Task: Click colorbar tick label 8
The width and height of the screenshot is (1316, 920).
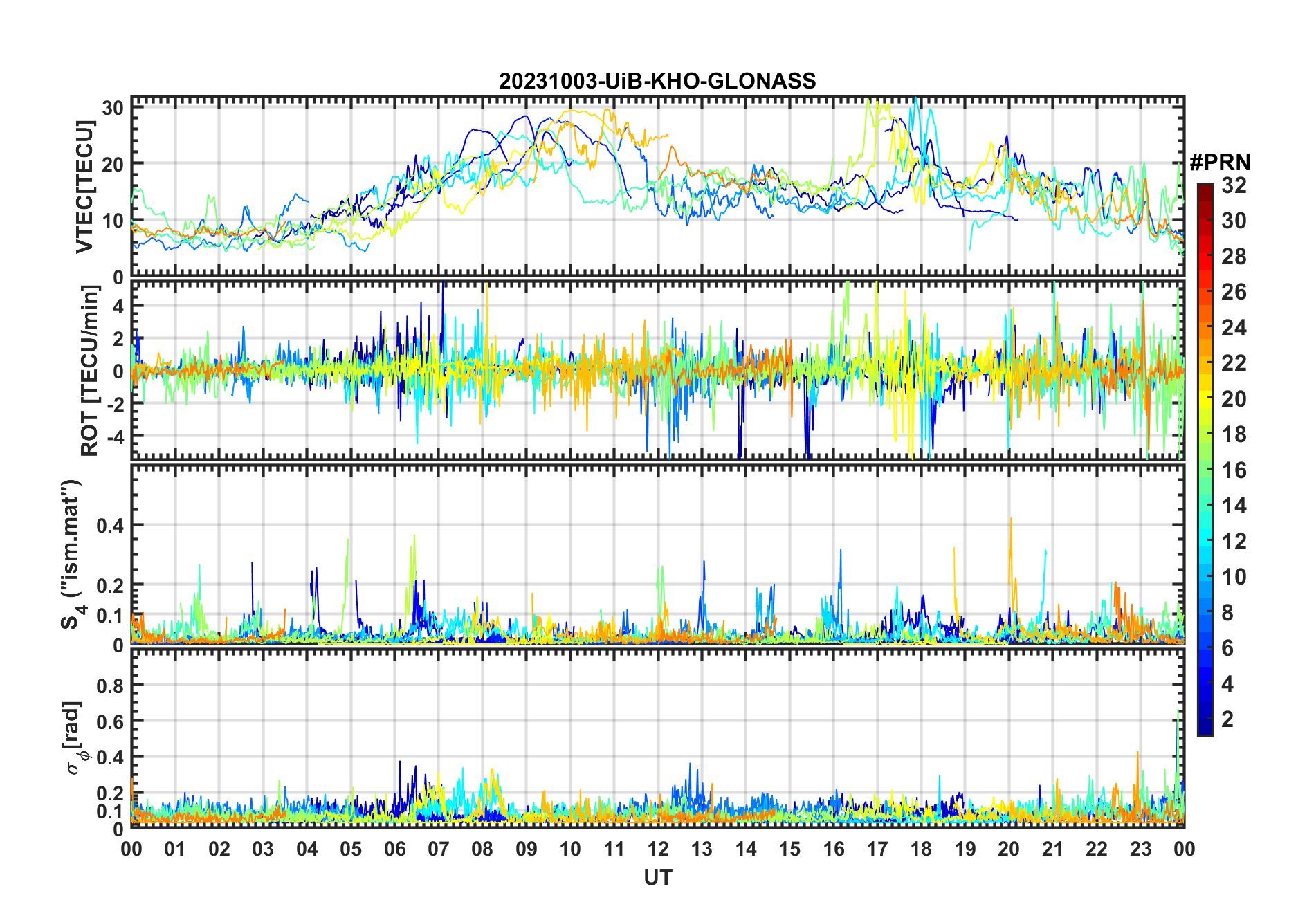Action: 1227,612
